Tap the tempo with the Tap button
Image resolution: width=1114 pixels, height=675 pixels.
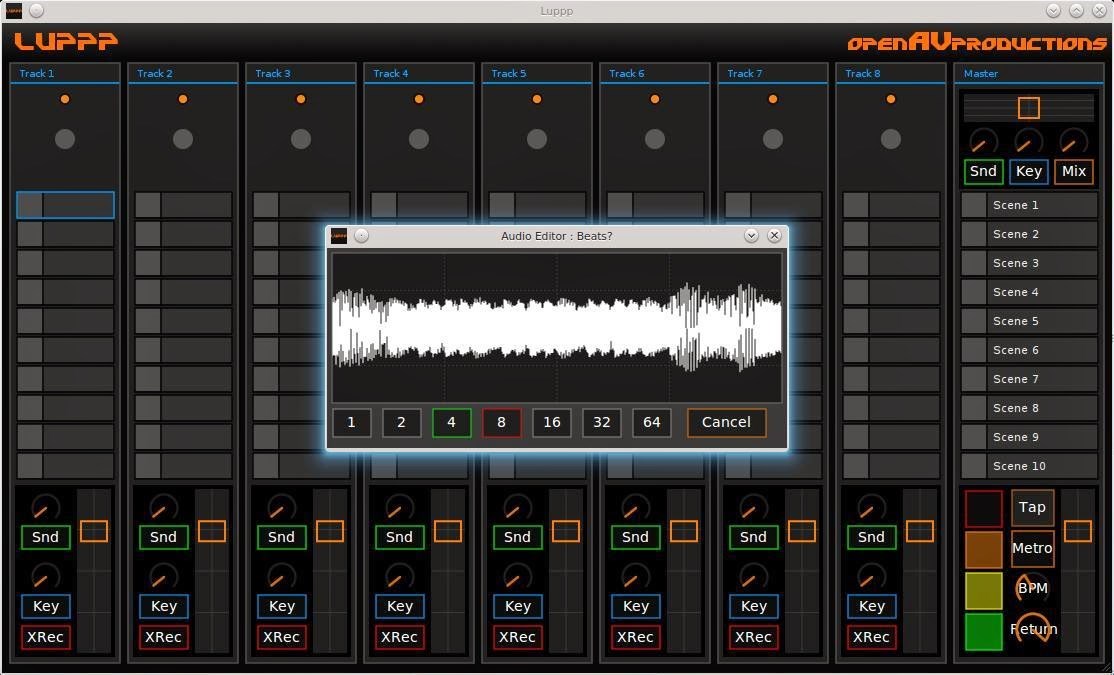[1032, 507]
